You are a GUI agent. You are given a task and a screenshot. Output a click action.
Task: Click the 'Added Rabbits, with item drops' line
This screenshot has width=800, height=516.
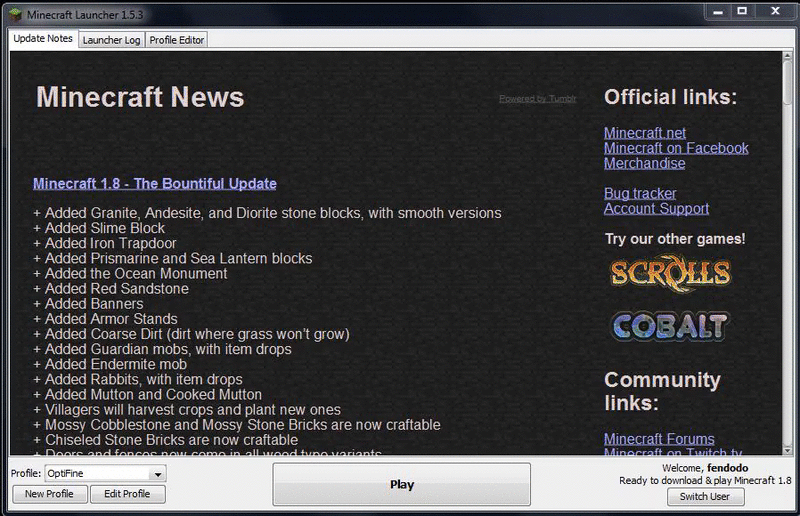point(138,380)
